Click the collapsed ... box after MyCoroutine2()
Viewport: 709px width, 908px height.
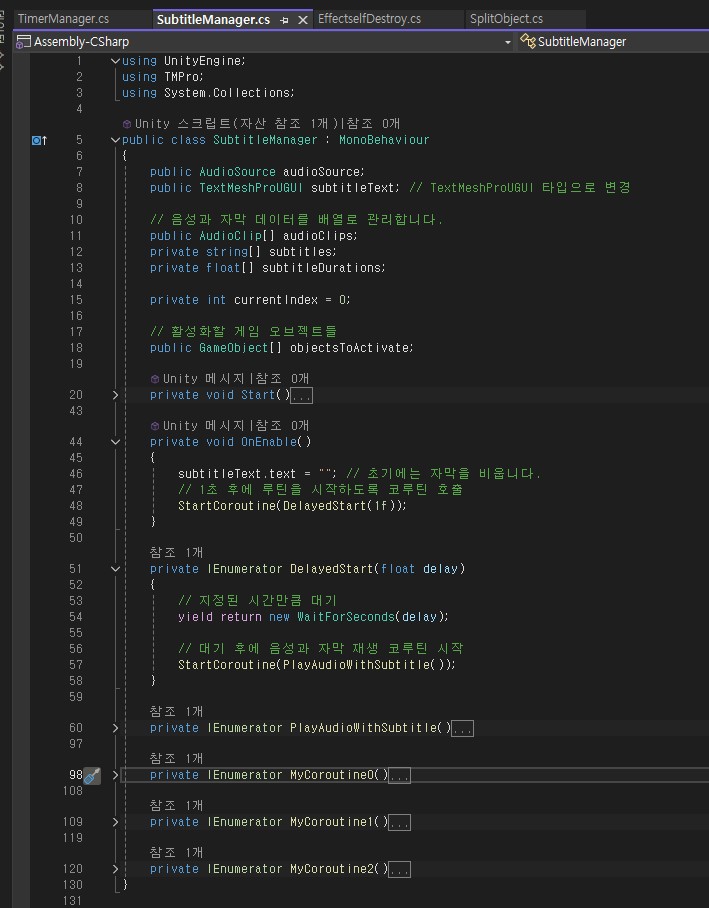400,869
